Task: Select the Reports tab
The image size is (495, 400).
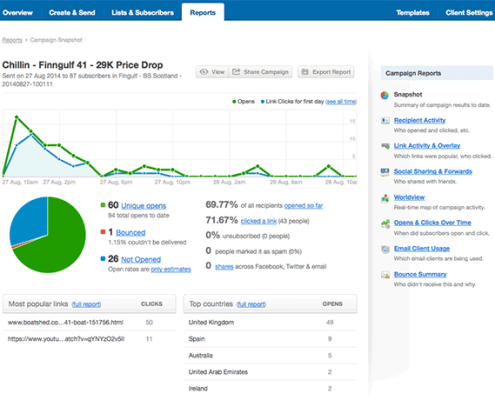Action: (x=203, y=13)
